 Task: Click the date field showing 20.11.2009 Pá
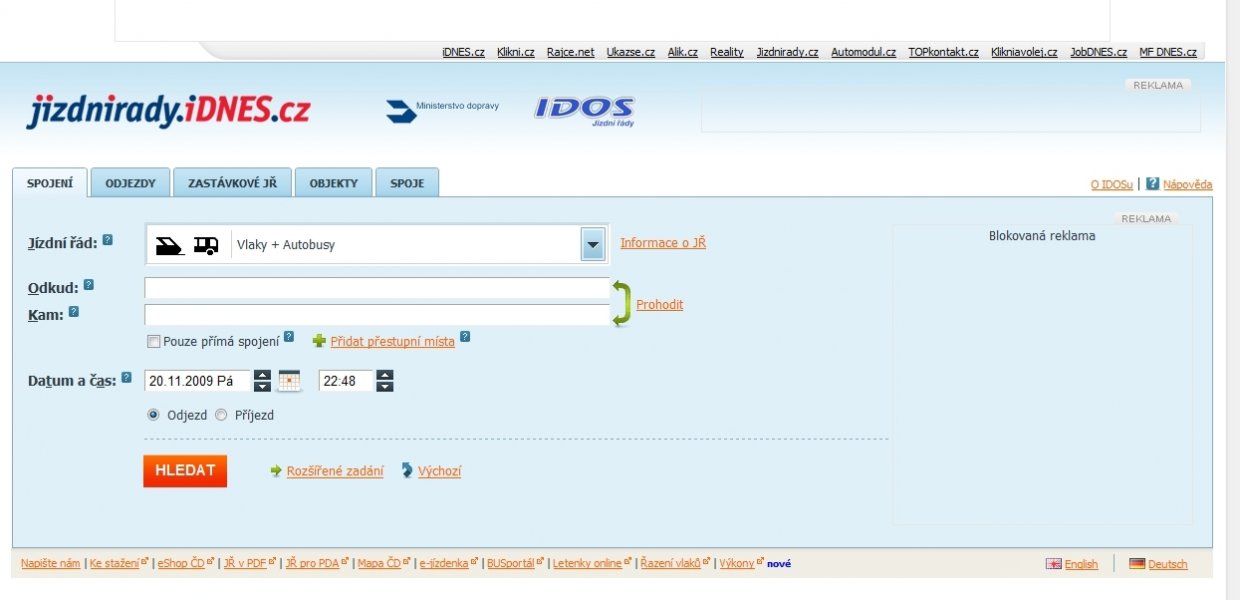click(198, 381)
